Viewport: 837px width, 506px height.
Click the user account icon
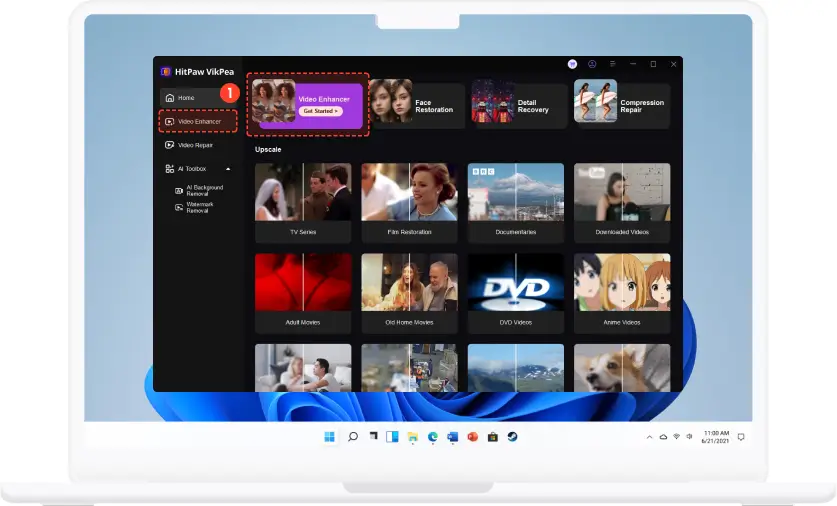coord(592,64)
